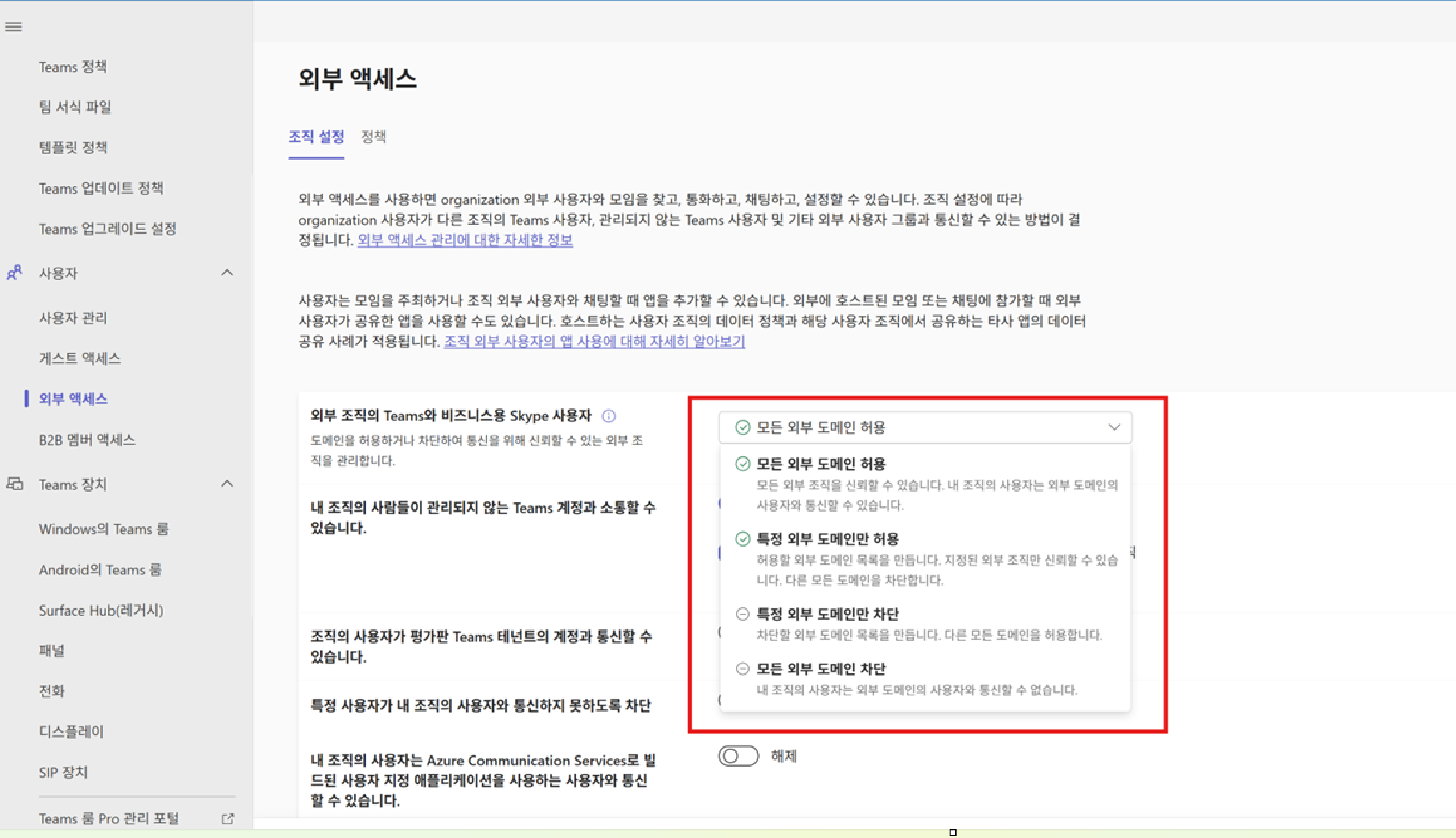The image size is (1456, 838).
Task: Click the info icon beside Skype 사용자
Action: tap(609, 415)
